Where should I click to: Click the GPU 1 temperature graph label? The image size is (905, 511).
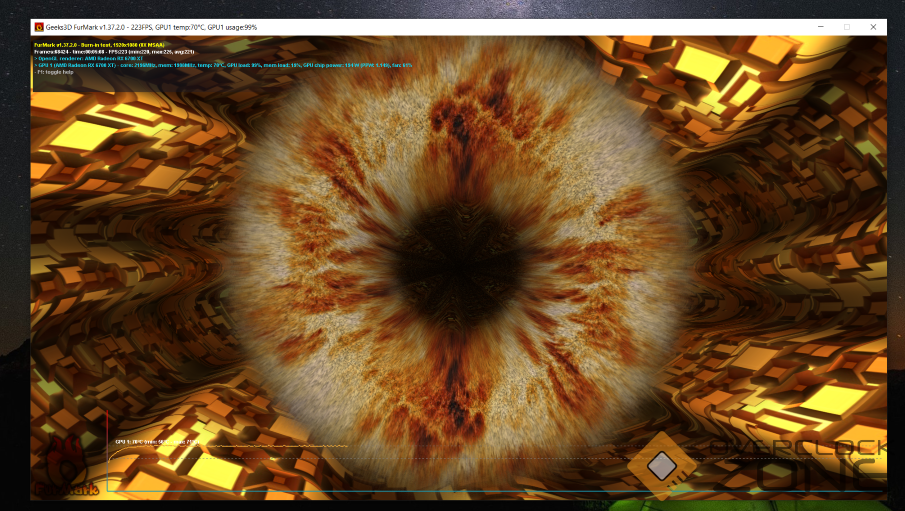point(157,442)
